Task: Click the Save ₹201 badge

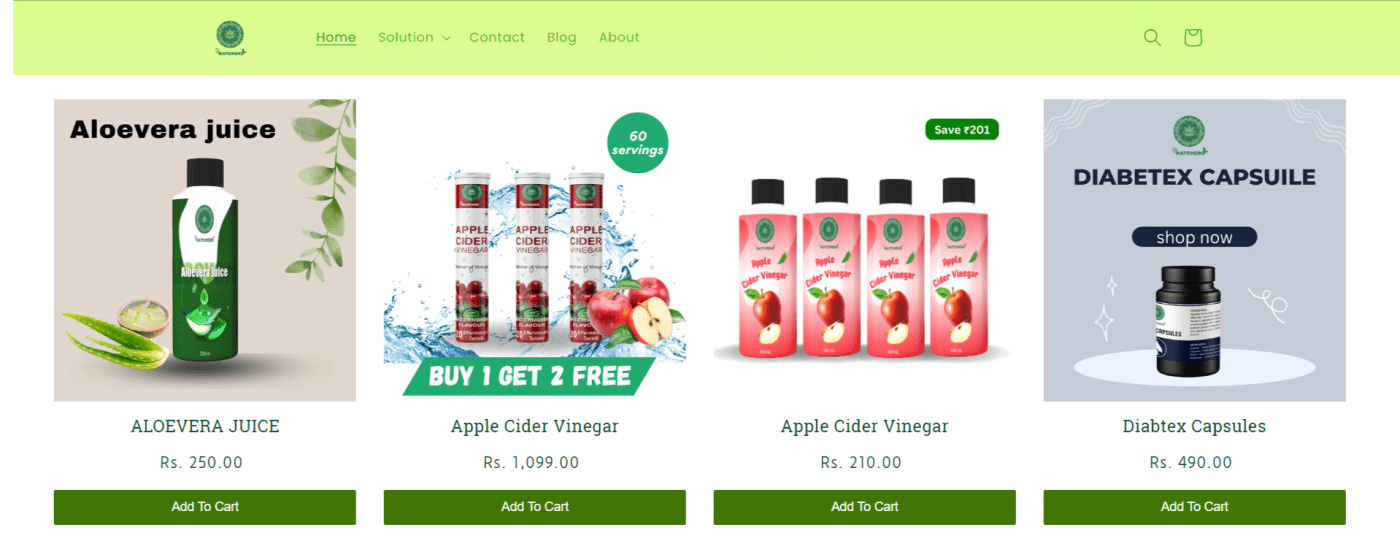Action: [962, 130]
